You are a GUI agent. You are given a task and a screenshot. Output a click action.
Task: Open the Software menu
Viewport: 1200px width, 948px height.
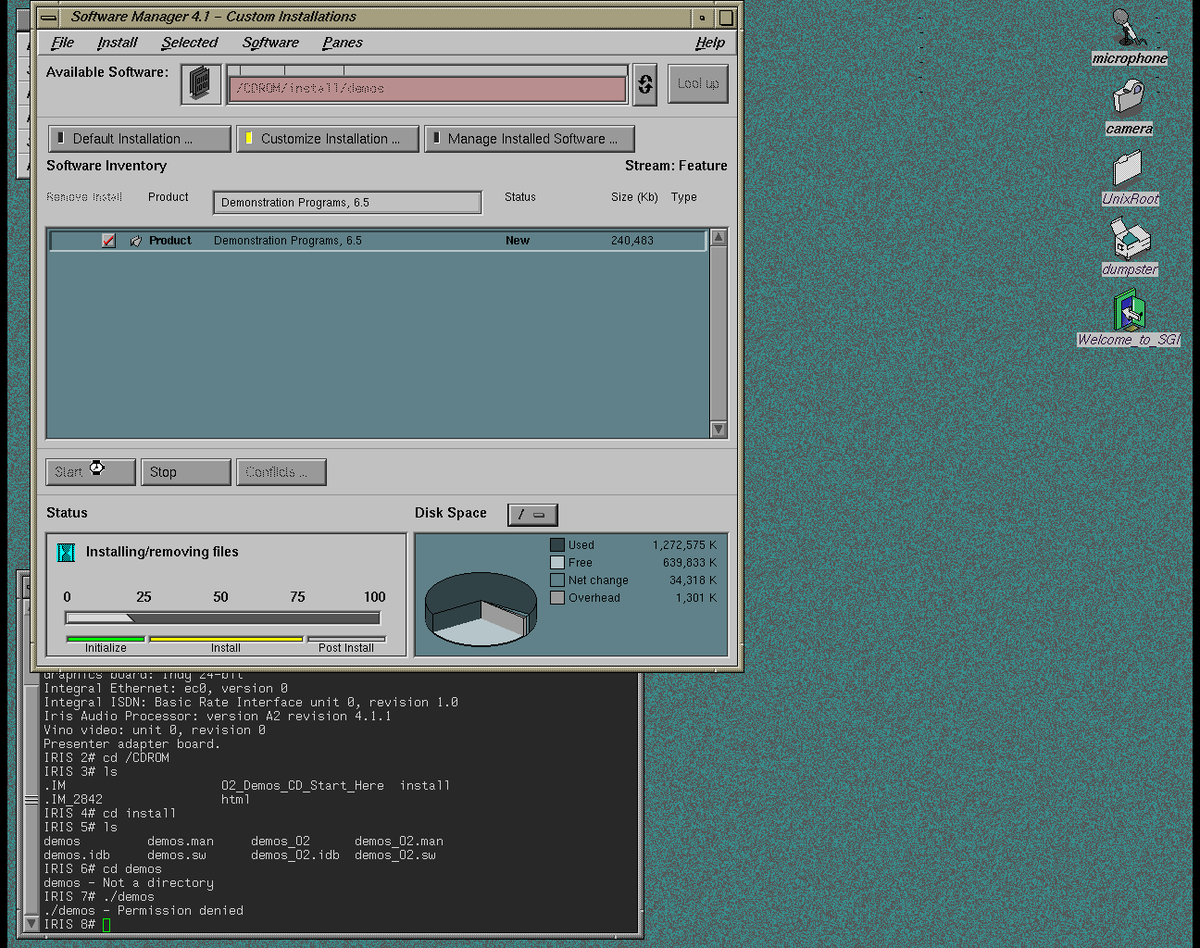click(270, 43)
